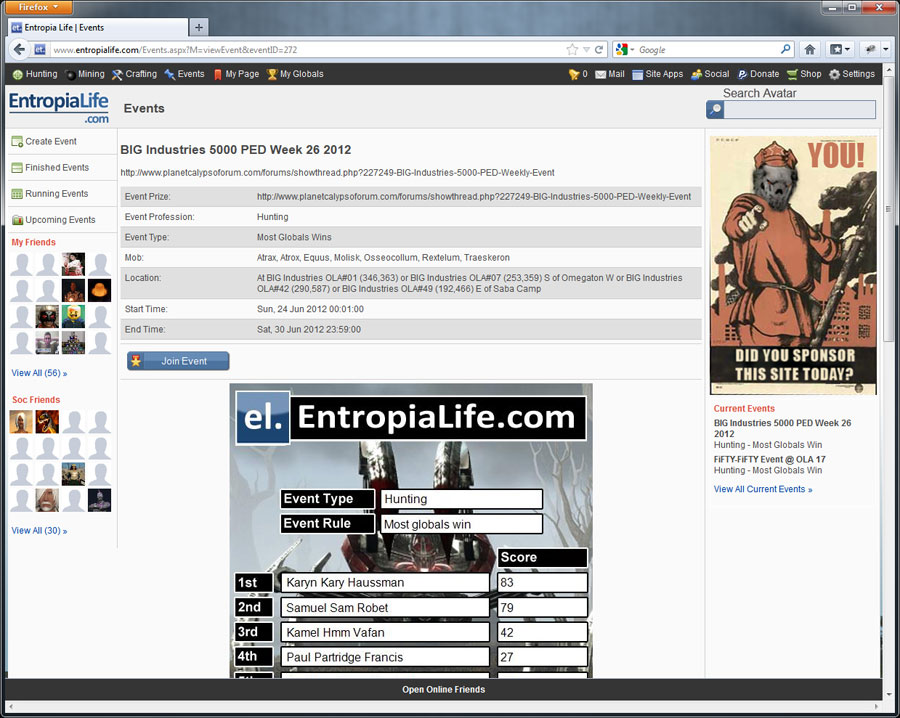Screen dimensions: 900x718
Task: Open Site Apps menu
Action: [657, 74]
